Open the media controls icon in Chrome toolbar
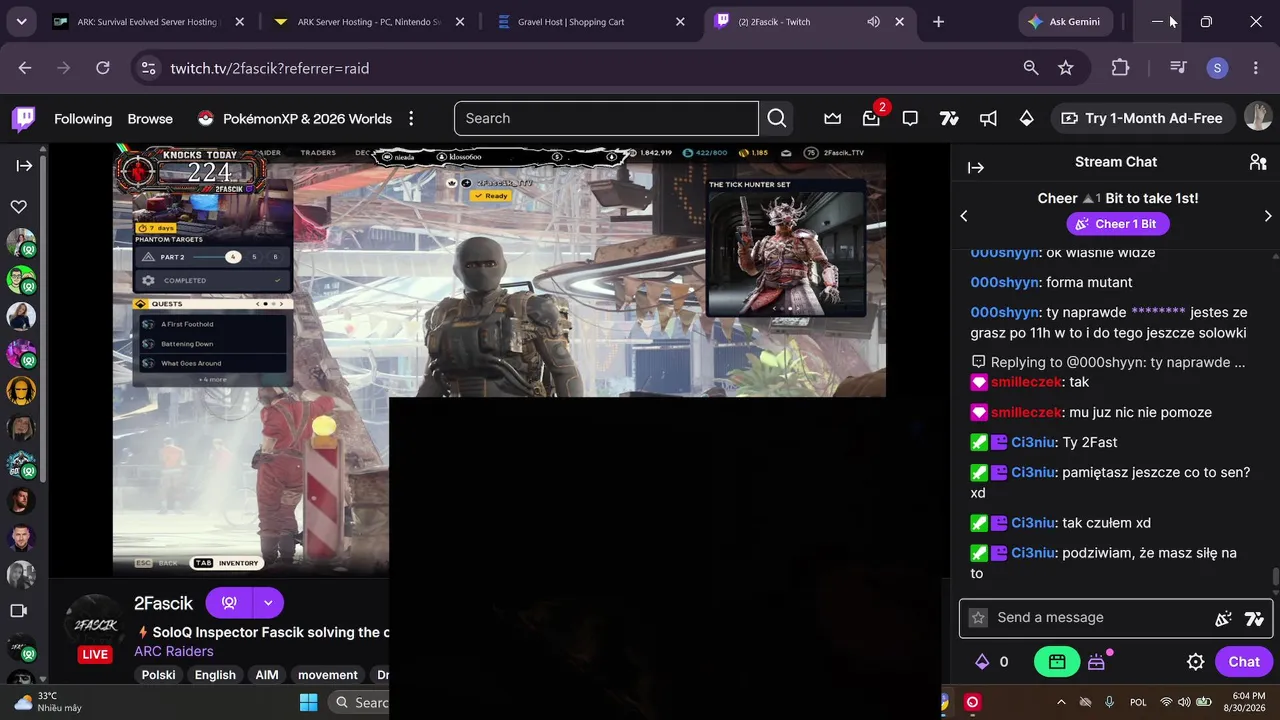Screen dimensions: 1280x720 1178,68
